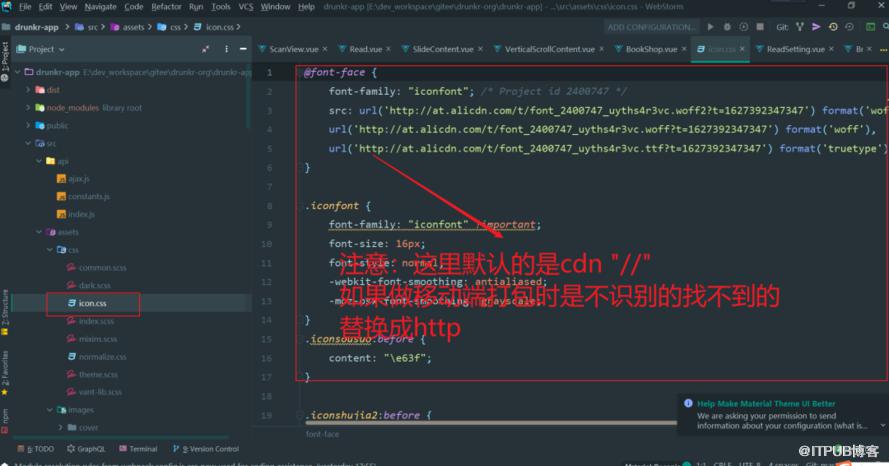Collapse the drunkr-app root folder
Viewport: 889px width, 466px height.
pos(18,72)
